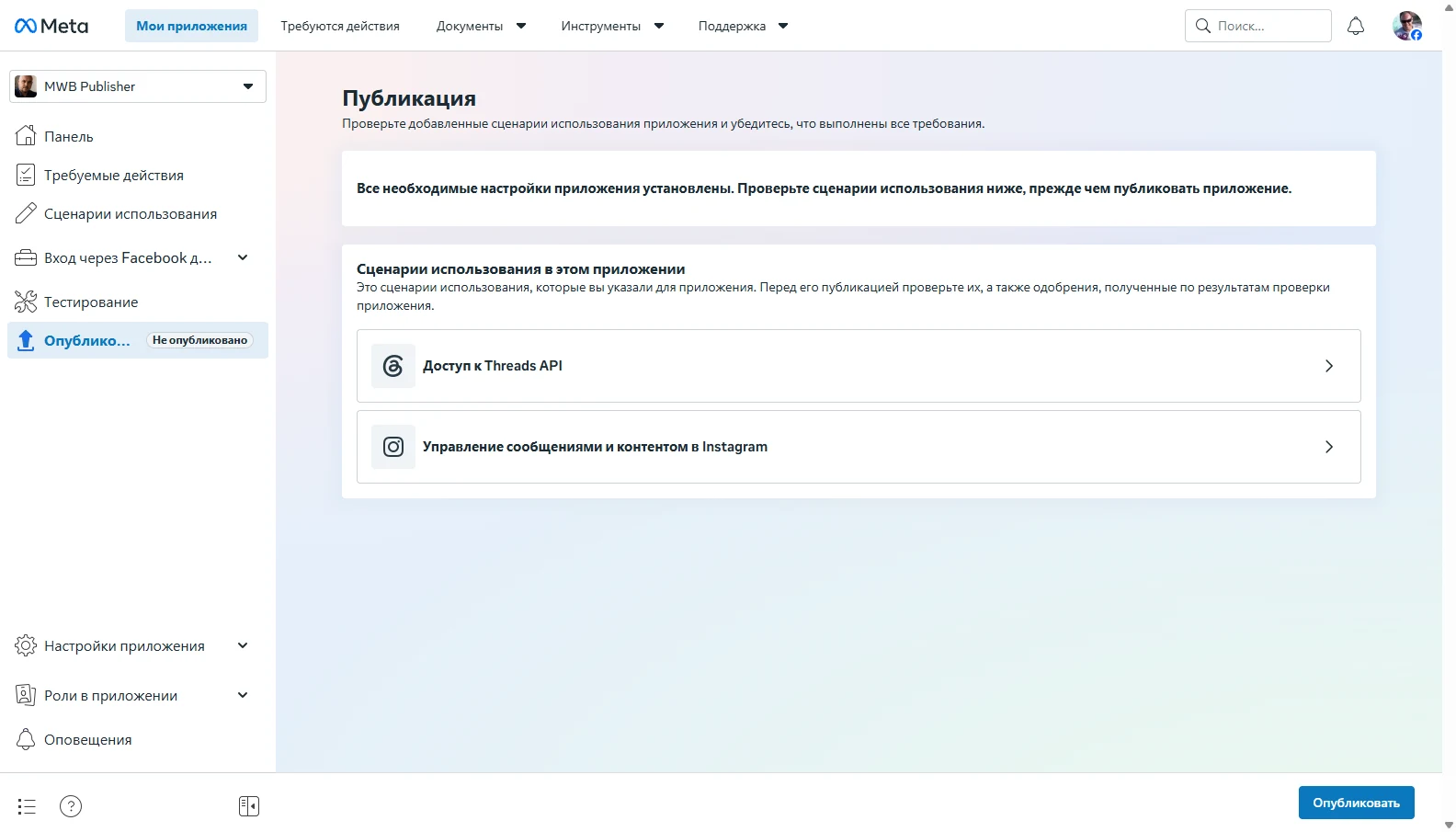Image resolution: width=1456 pixels, height=832 pixels.
Task: Open Управление сообщениями и контентом в Instagram
Action: pyautogui.click(x=859, y=447)
